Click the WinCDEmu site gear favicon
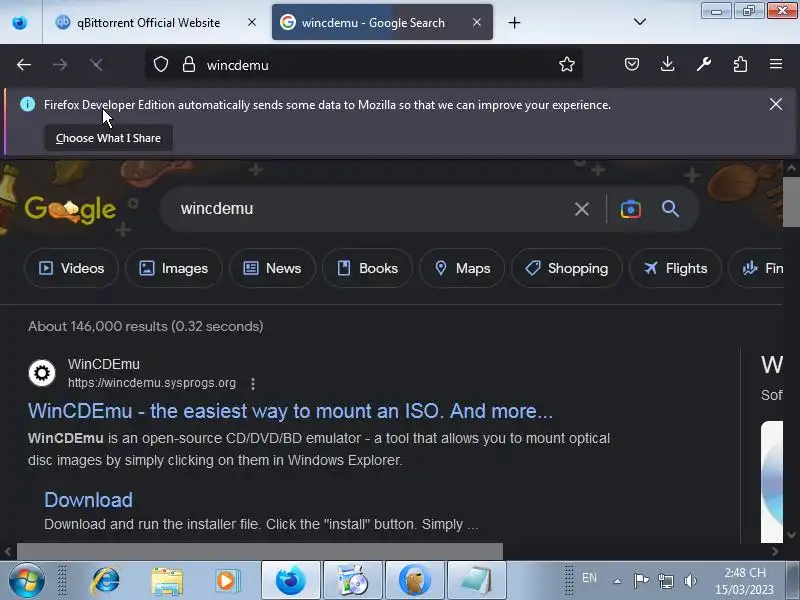800x600 pixels. (x=42, y=373)
